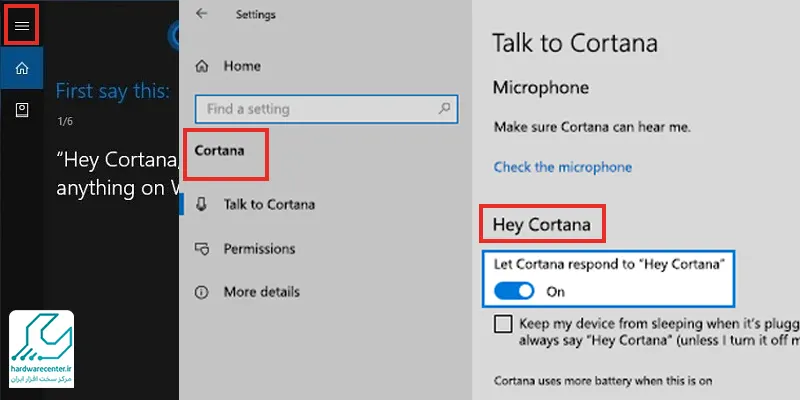Click the Settings window title text
This screenshot has width=800, height=400.
point(256,15)
